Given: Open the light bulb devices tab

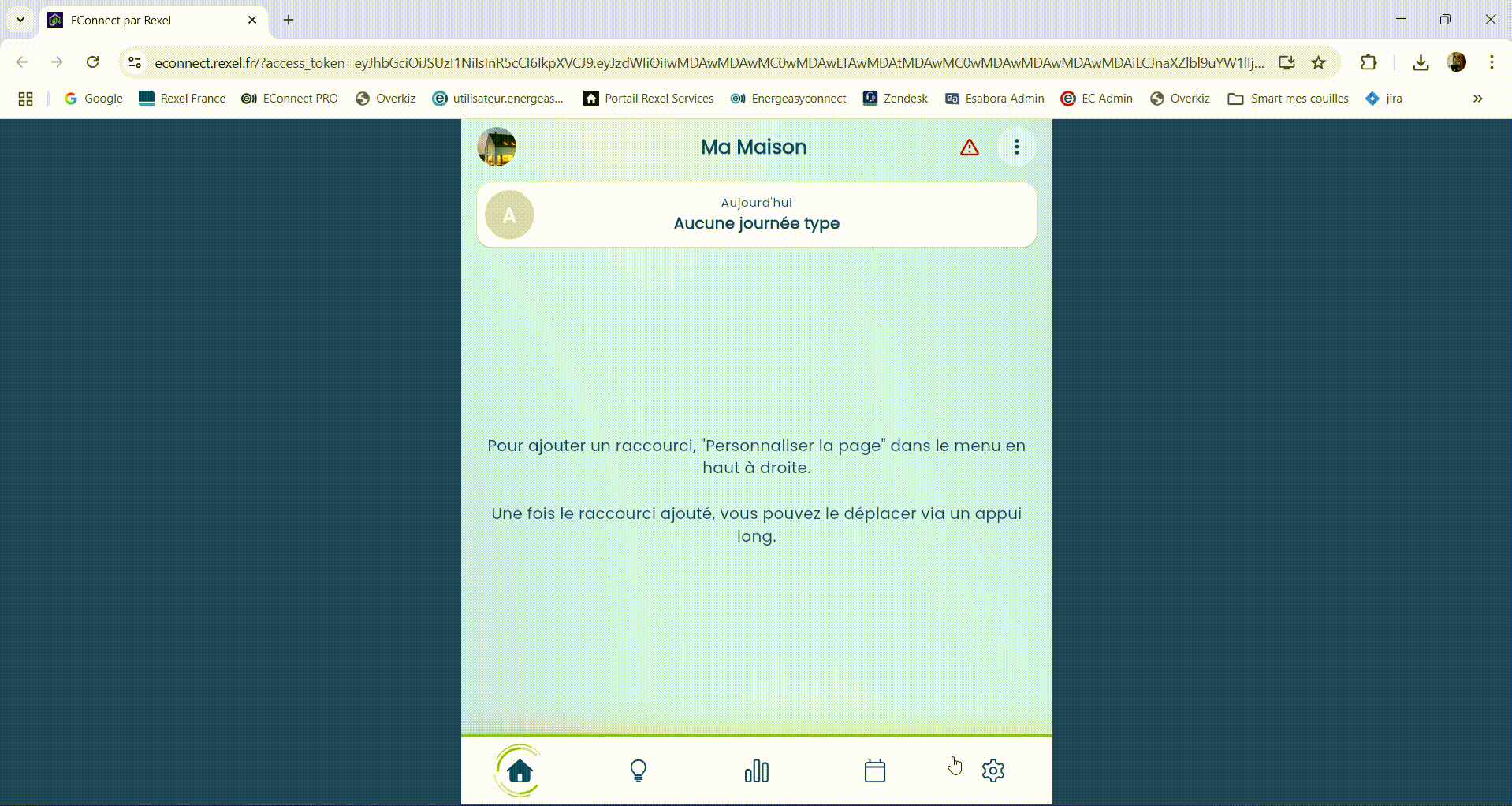Looking at the screenshot, I should (x=639, y=771).
